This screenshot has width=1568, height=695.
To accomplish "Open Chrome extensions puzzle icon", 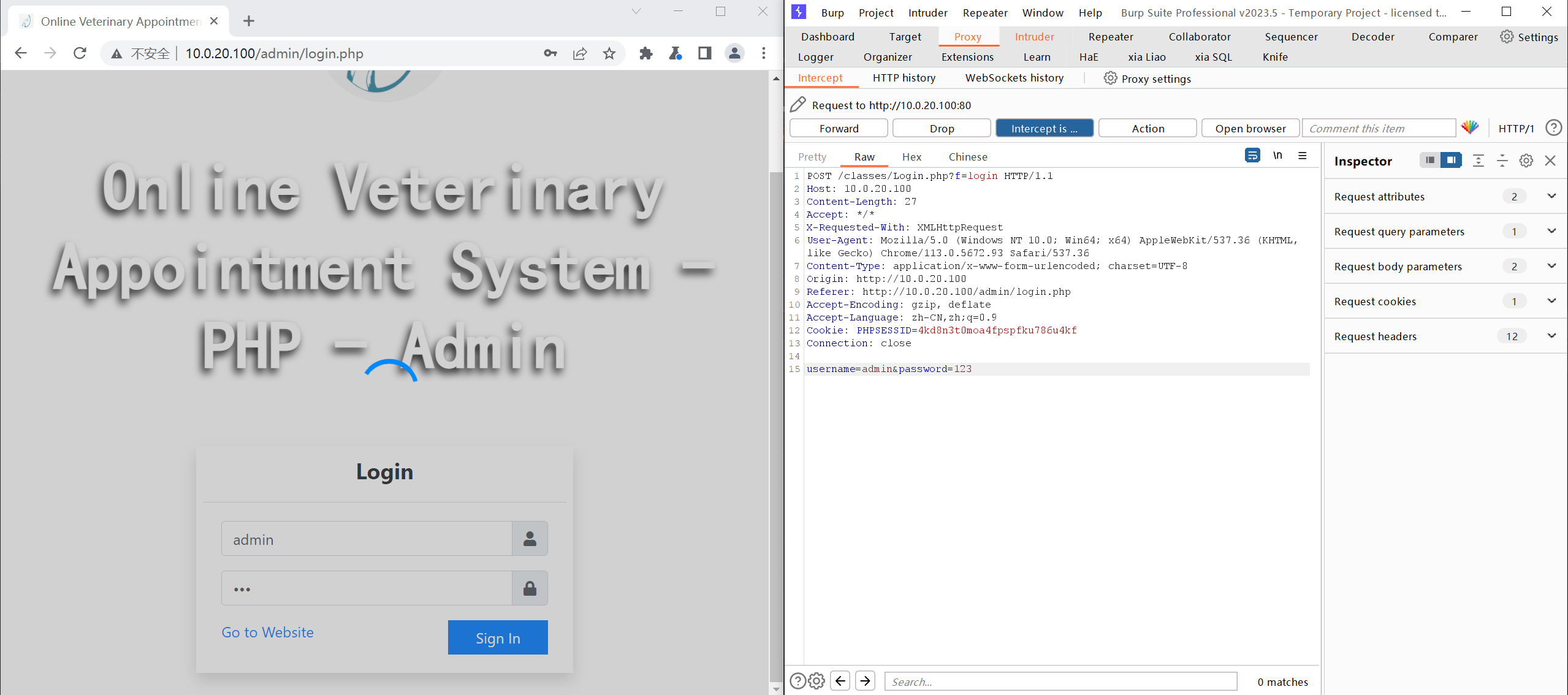I will coord(646,53).
